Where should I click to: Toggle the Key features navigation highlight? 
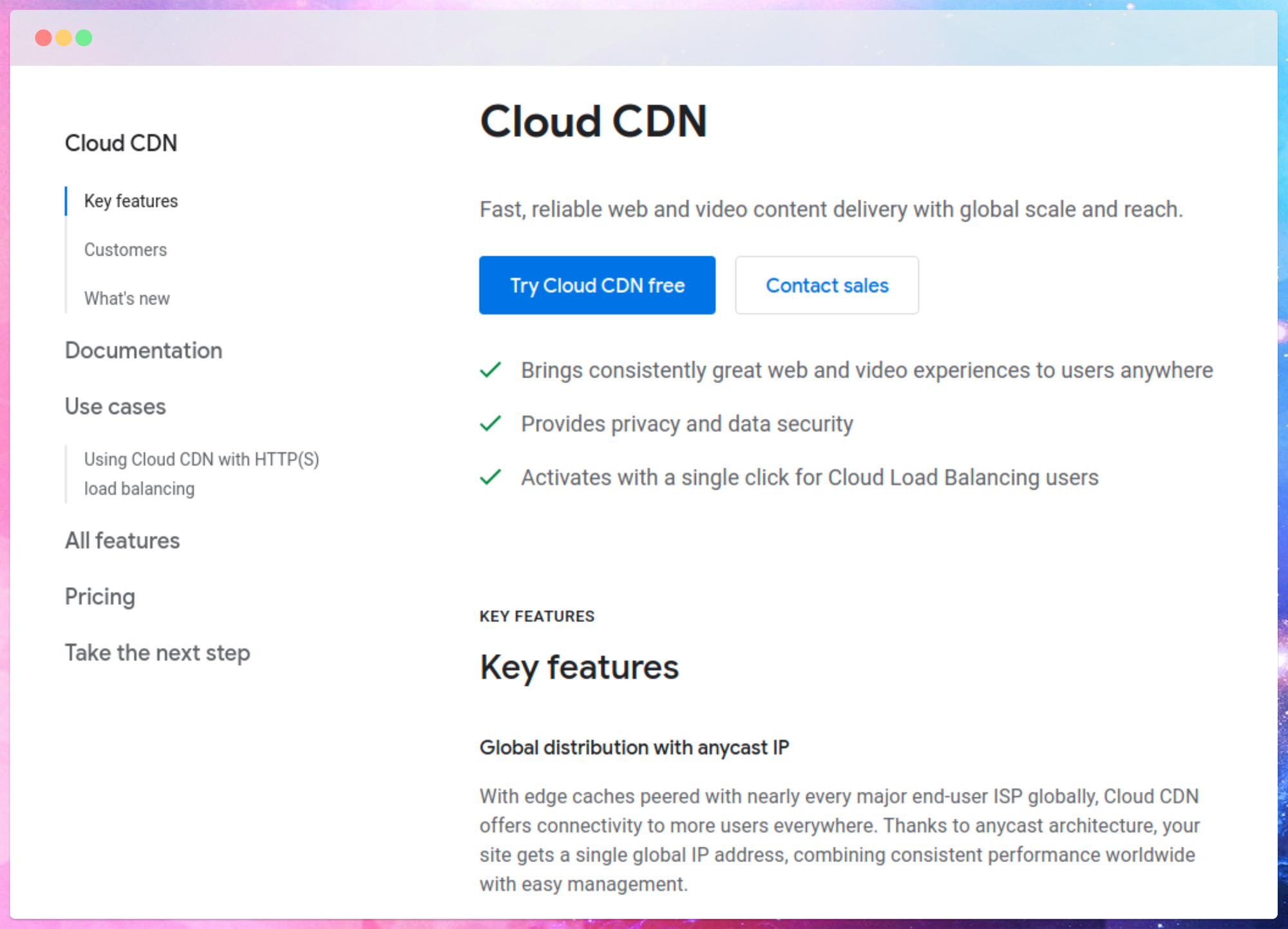[130, 201]
